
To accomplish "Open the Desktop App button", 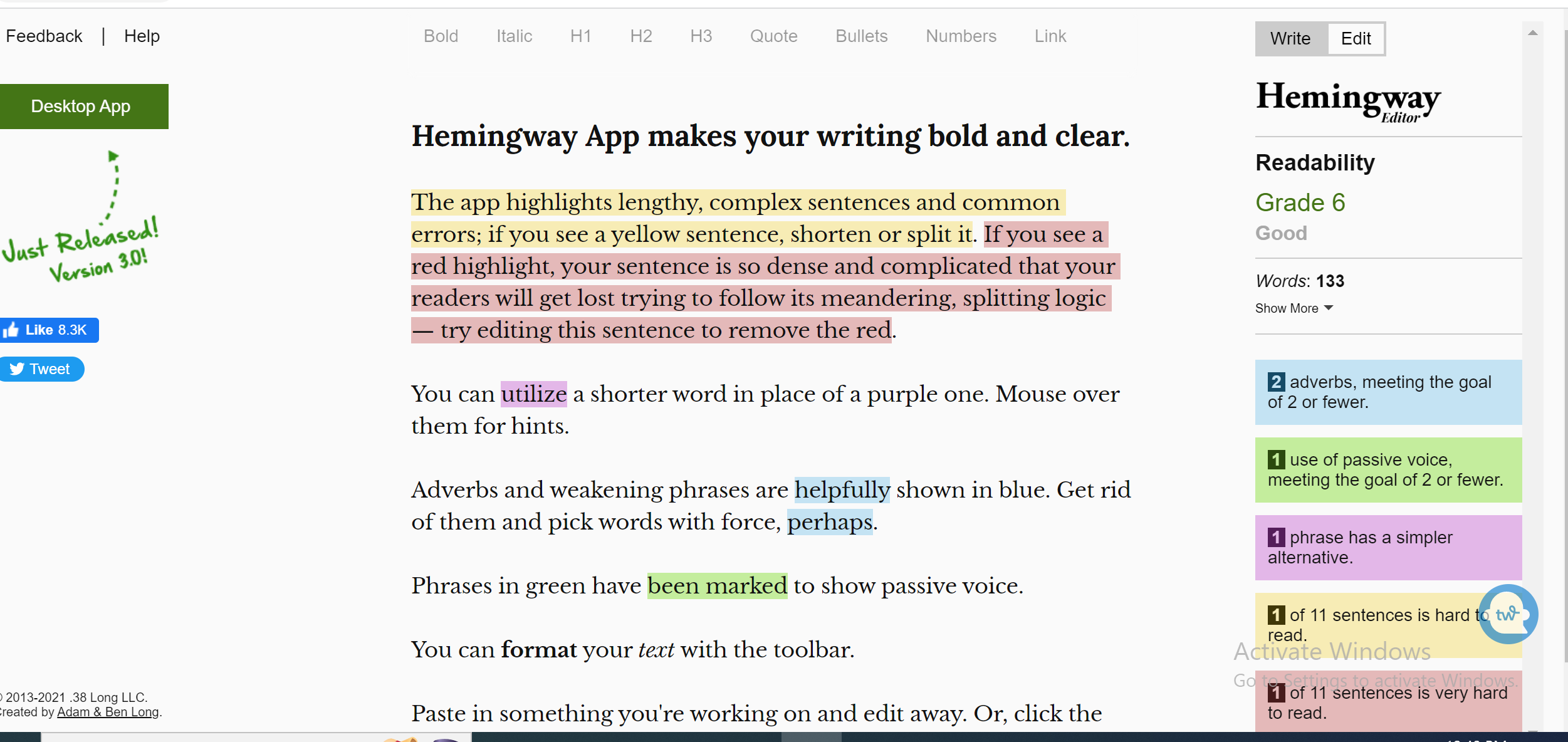I will point(83,107).
